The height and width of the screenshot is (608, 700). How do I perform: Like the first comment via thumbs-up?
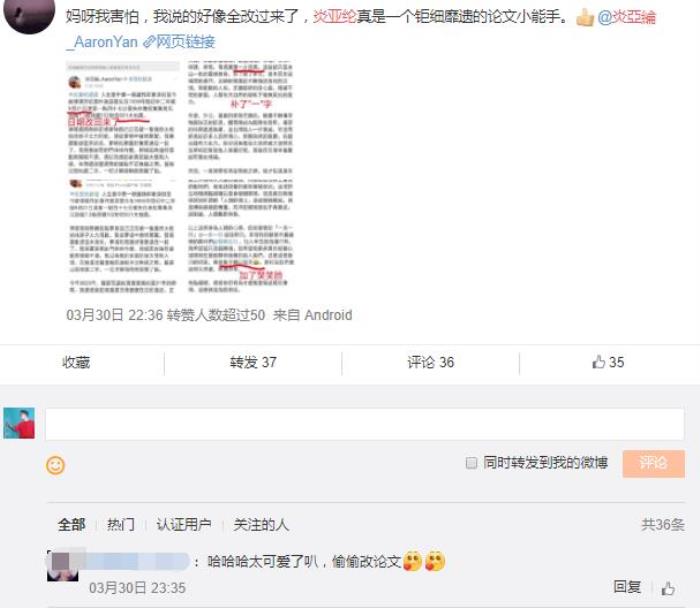tap(668, 588)
